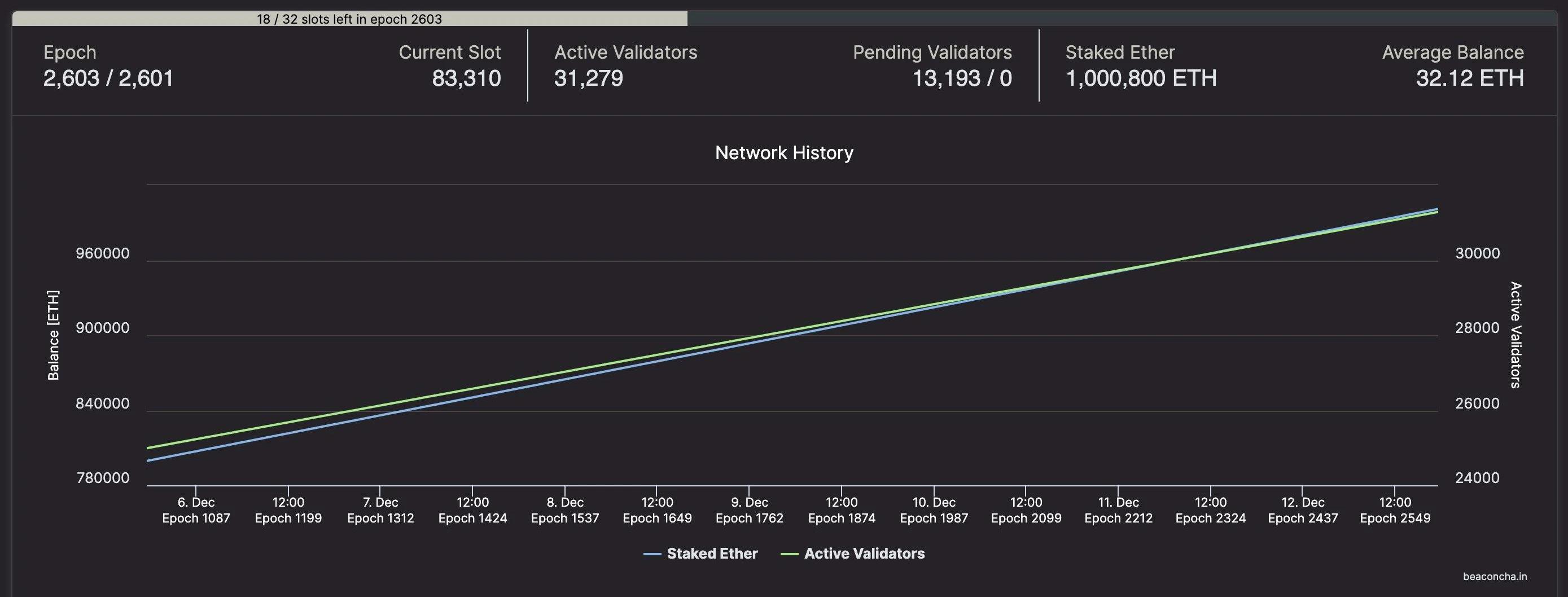The width and height of the screenshot is (1568, 597).
Task: Open the beaconcha.in credit link
Action: point(1495,576)
